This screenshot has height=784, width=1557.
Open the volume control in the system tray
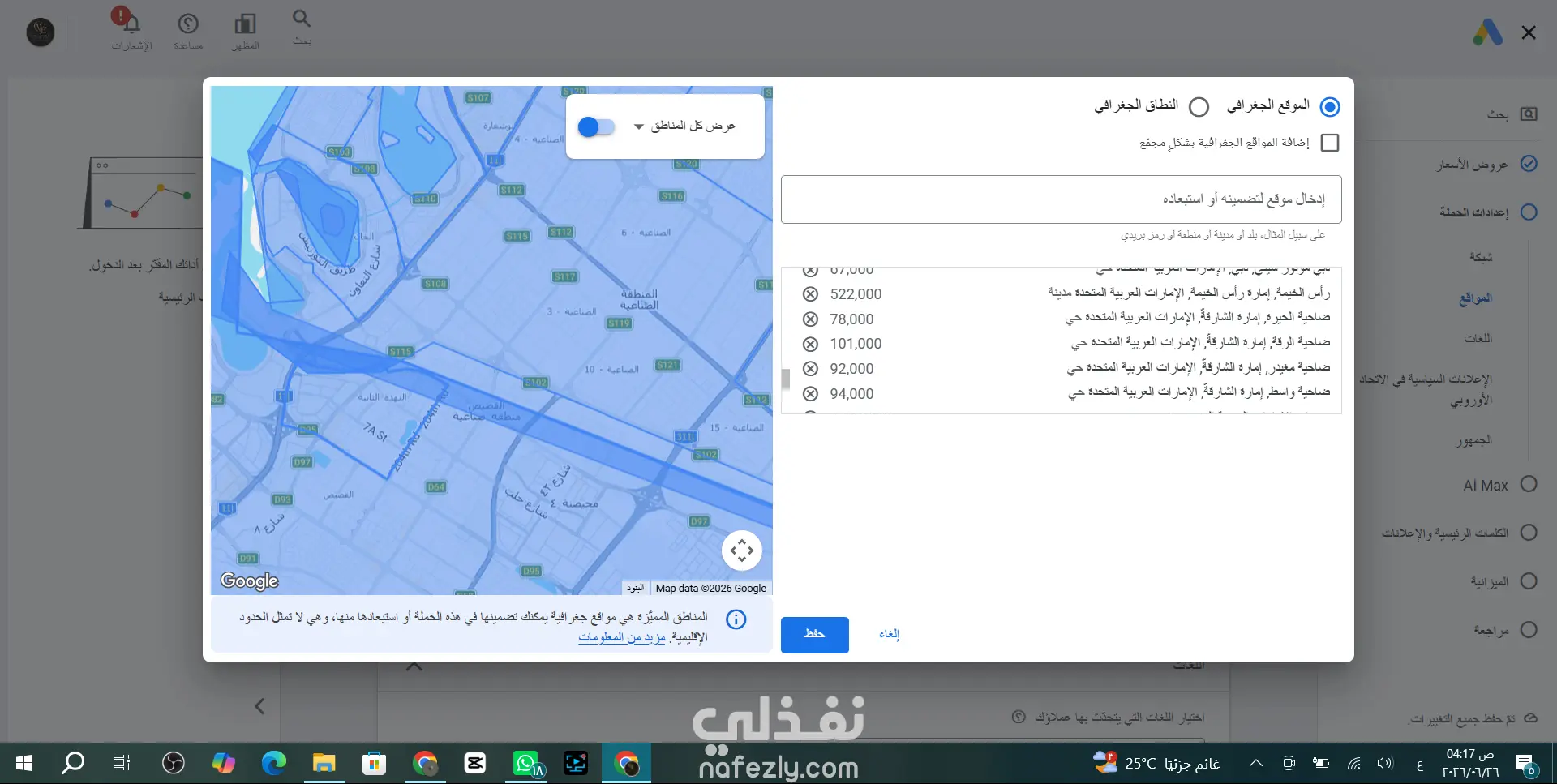1384,763
